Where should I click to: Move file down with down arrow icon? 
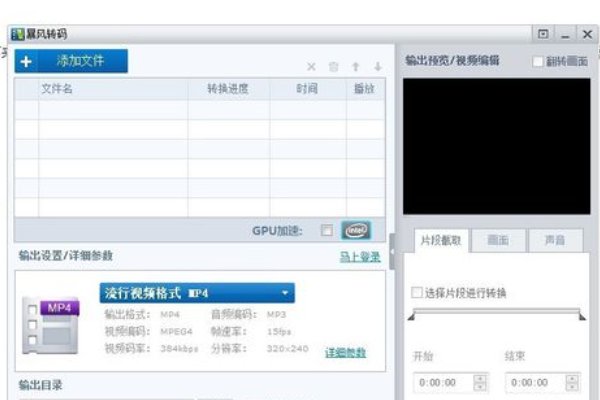378,67
